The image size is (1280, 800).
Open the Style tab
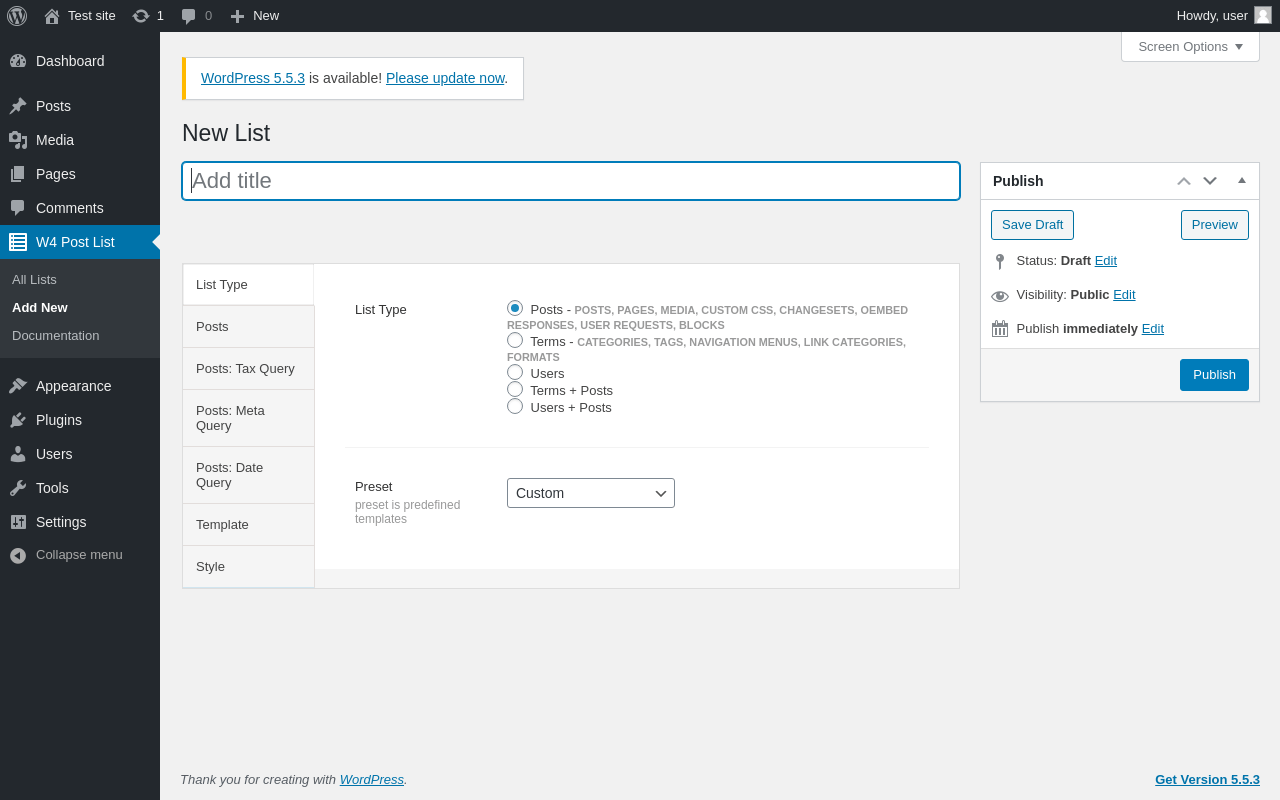tap(248, 567)
